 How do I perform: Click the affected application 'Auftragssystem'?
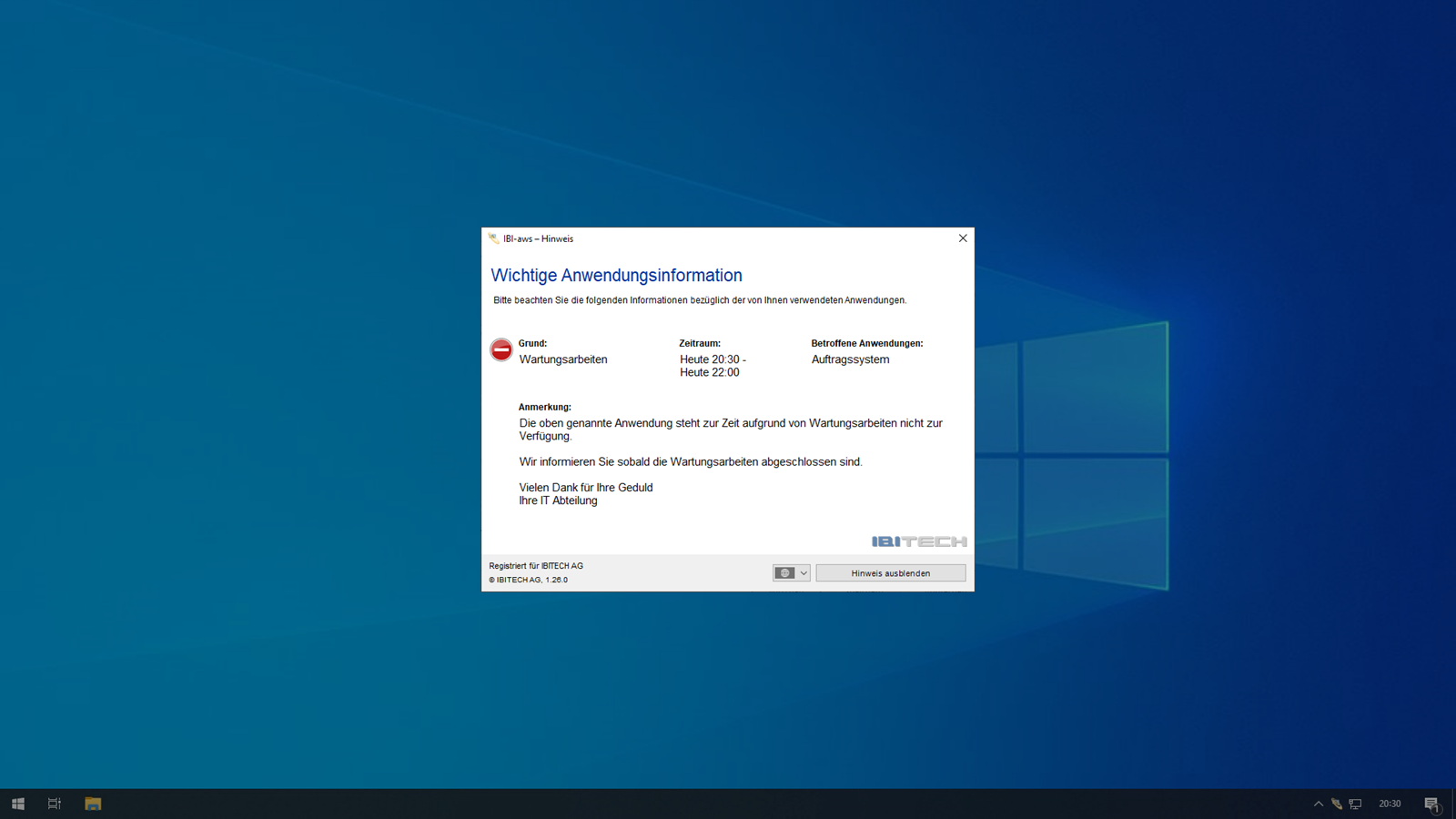tap(851, 359)
